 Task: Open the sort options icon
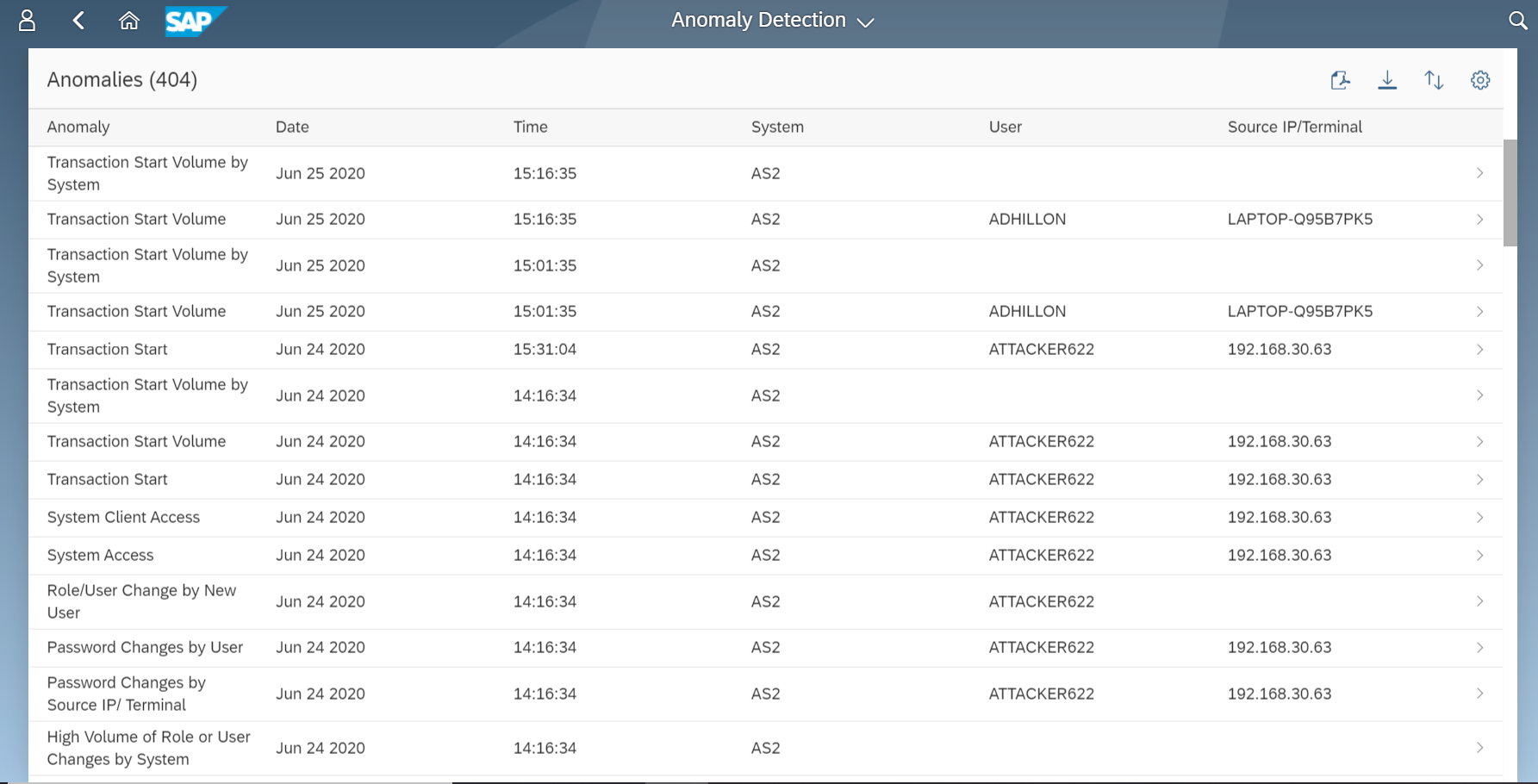coord(1434,80)
